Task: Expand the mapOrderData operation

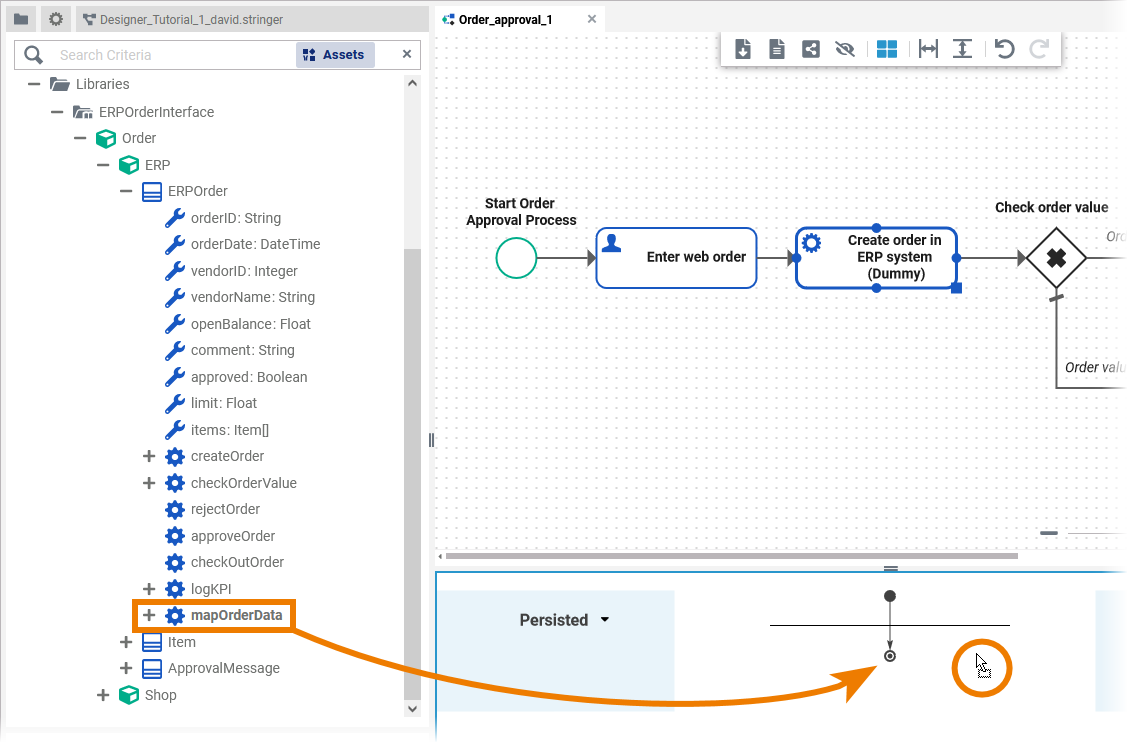Action: coord(149,616)
